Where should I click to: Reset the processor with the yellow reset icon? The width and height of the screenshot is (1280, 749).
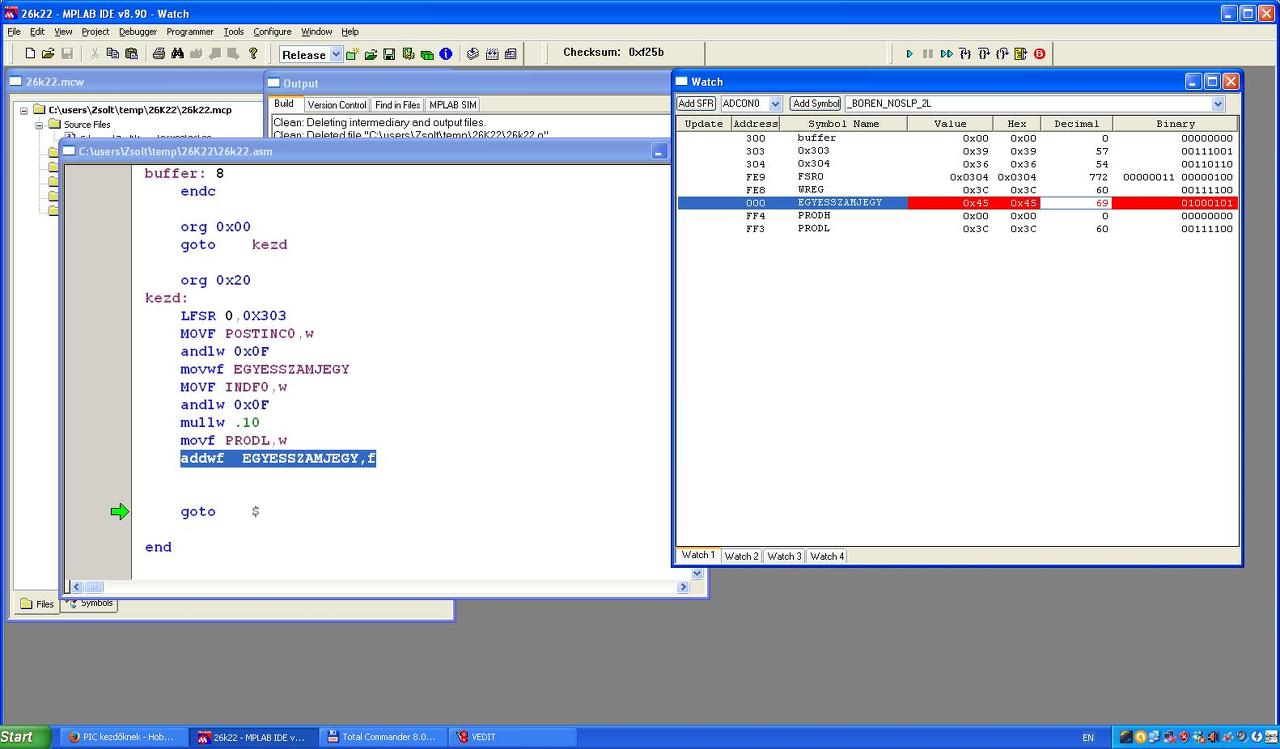[x=1021, y=54]
